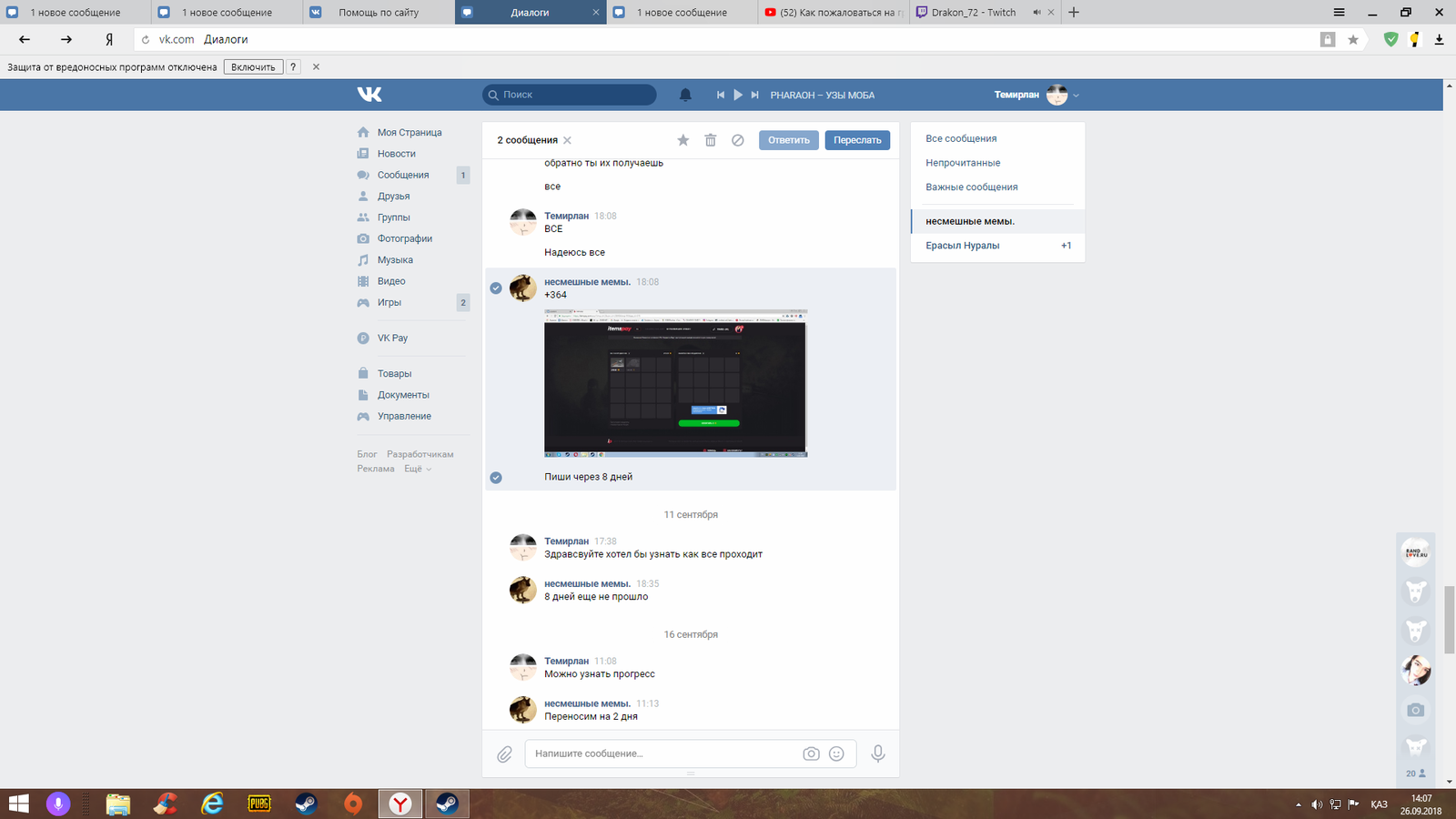Click the Переслать button
The width and height of the screenshot is (1456, 819).
(x=857, y=140)
